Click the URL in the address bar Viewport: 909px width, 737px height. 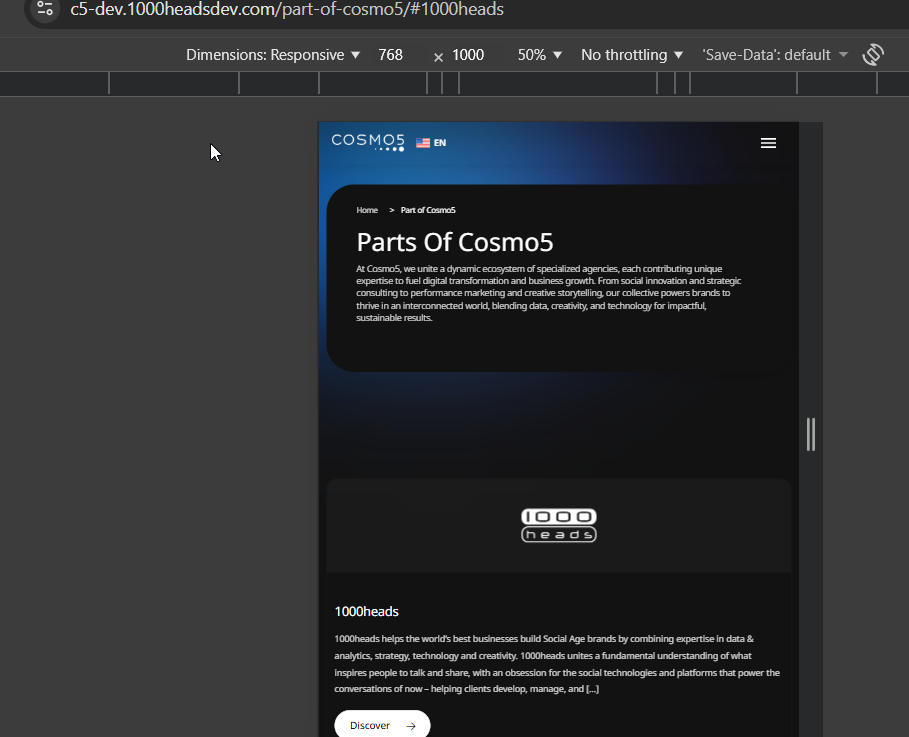coord(287,9)
